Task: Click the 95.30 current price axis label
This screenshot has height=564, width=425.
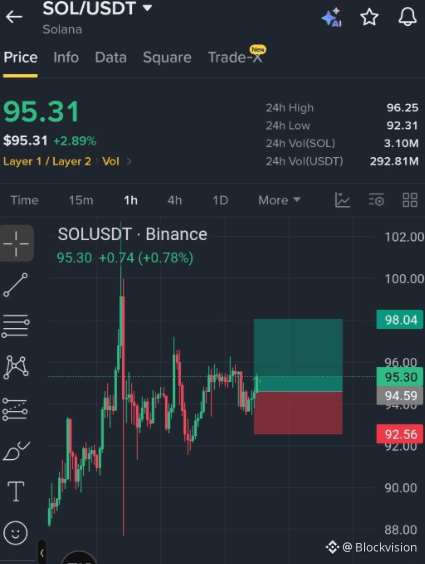Action: click(400, 377)
